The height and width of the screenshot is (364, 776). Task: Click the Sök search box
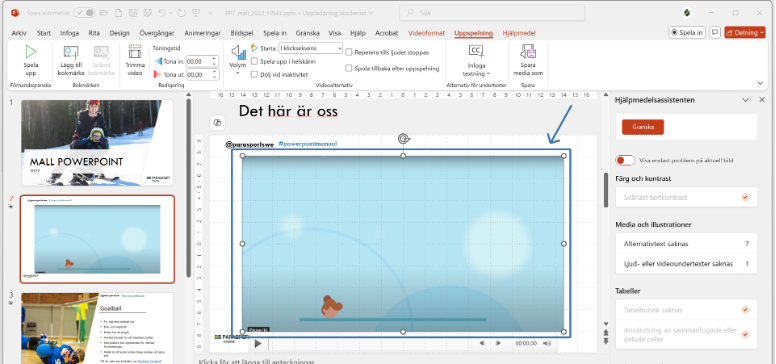click(492, 13)
